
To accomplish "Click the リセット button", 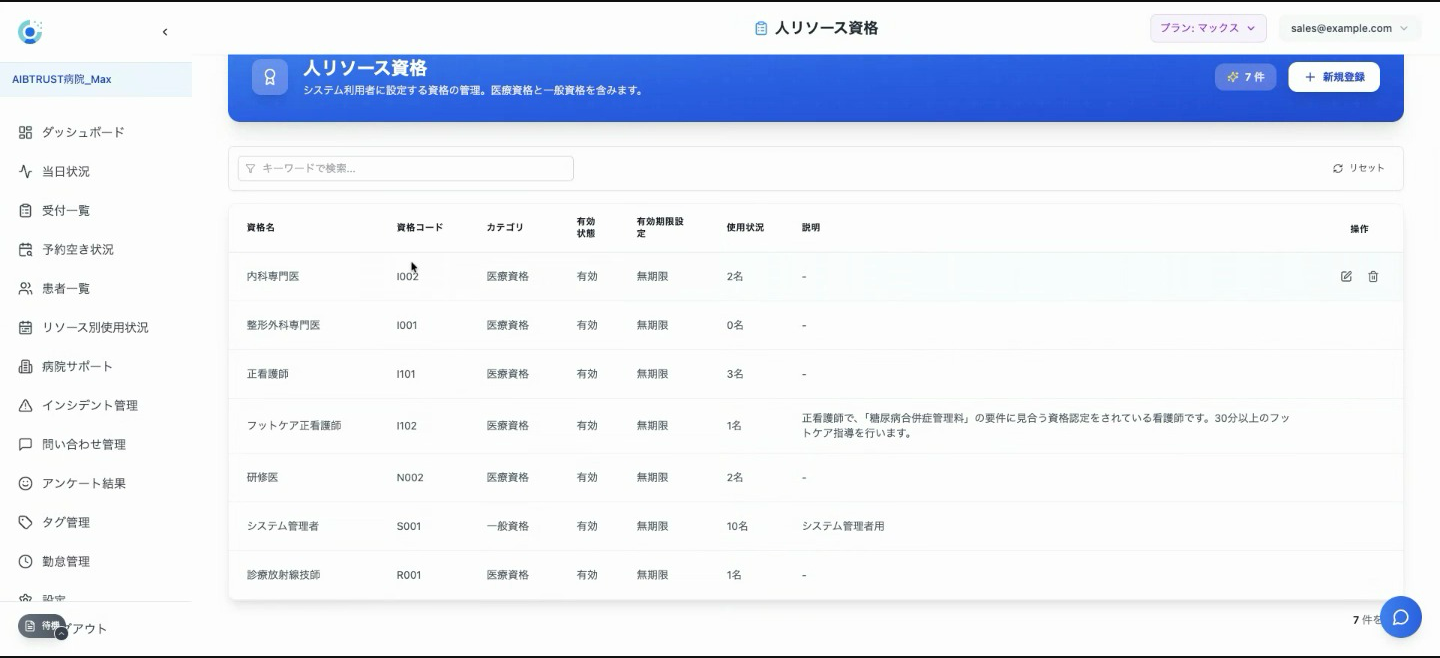I will click(x=1359, y=168).
